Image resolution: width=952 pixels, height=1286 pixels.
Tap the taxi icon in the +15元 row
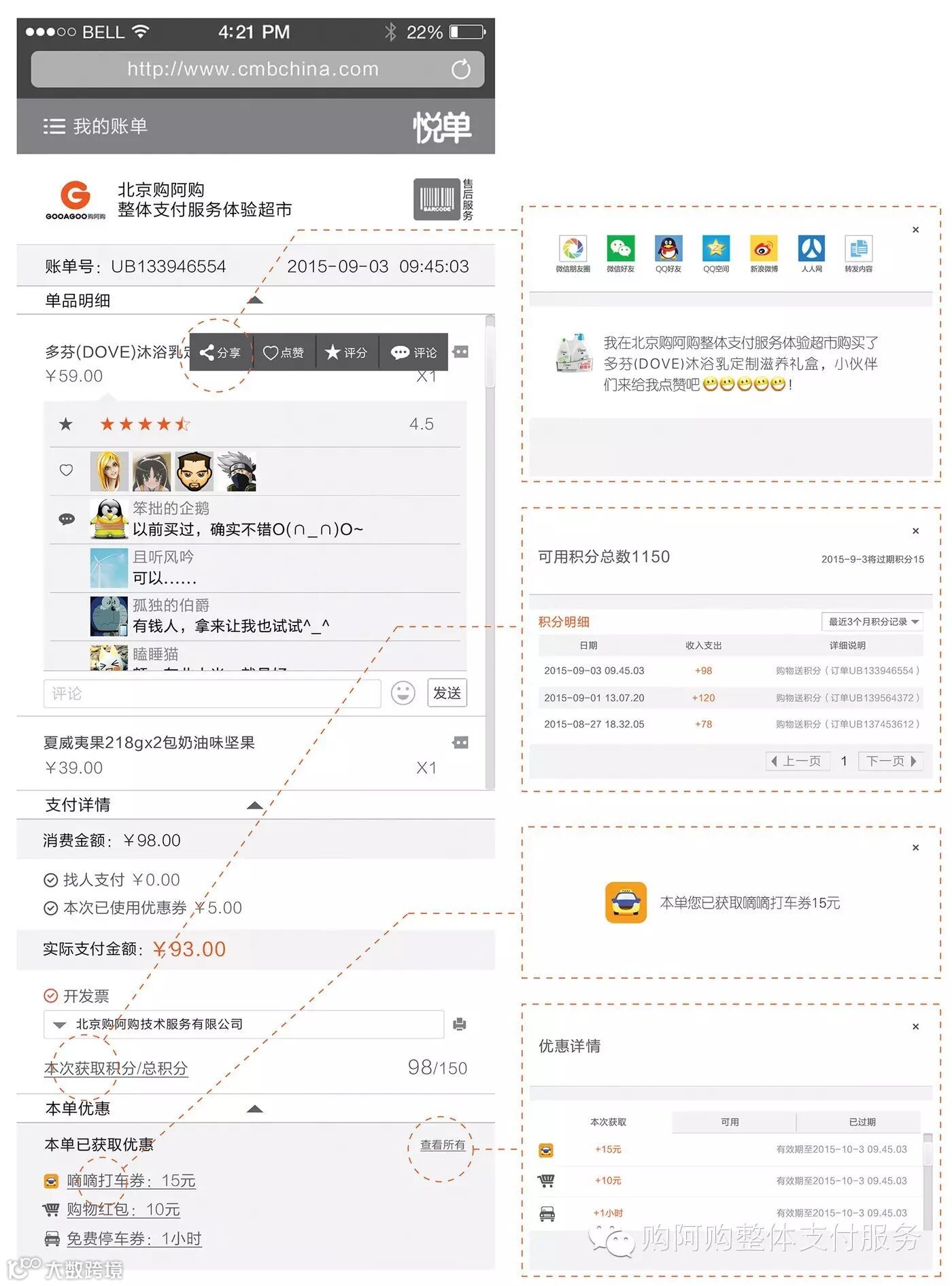click(x=546, y=1150)
